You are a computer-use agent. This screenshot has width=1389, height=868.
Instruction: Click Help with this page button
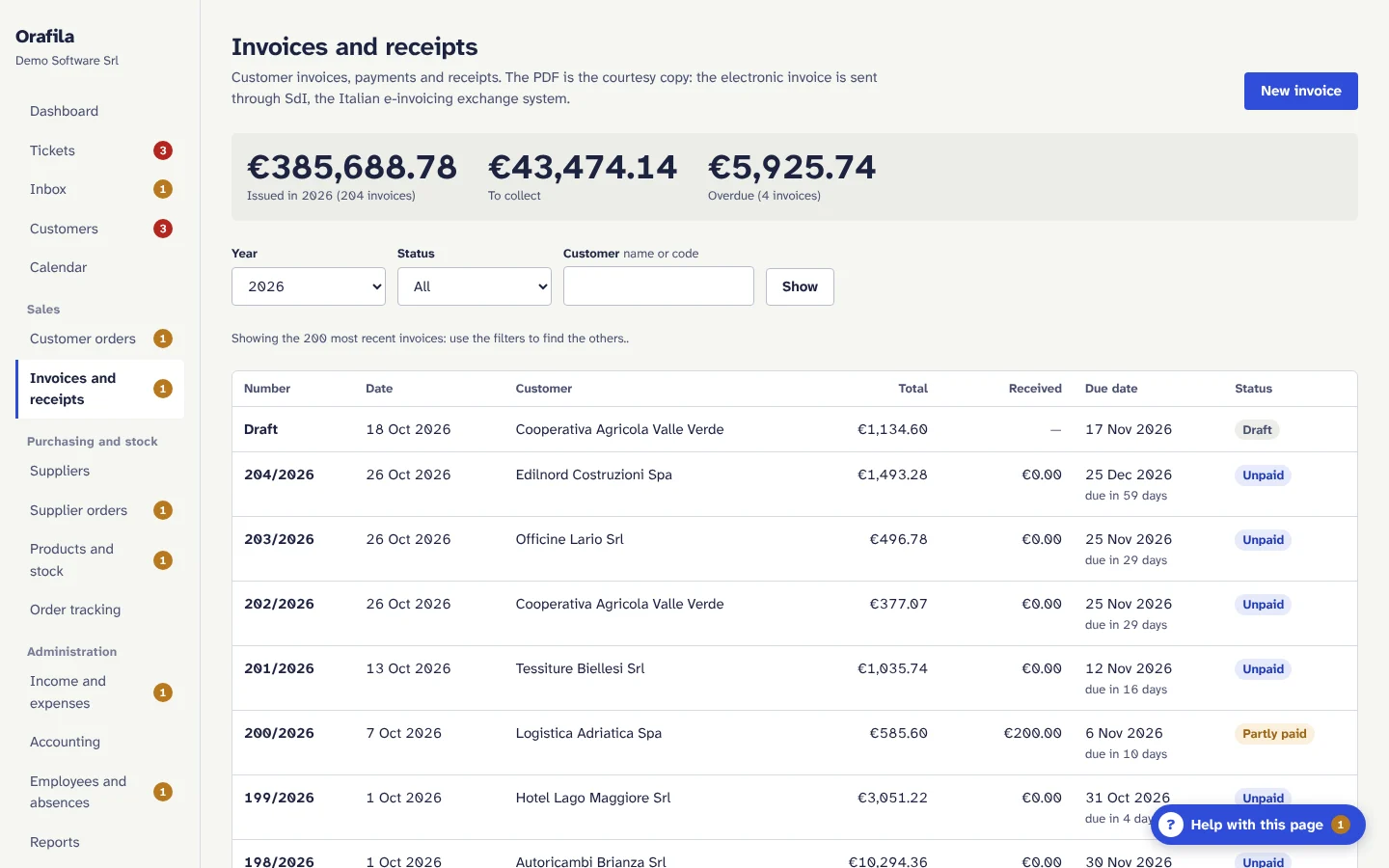1258,825
